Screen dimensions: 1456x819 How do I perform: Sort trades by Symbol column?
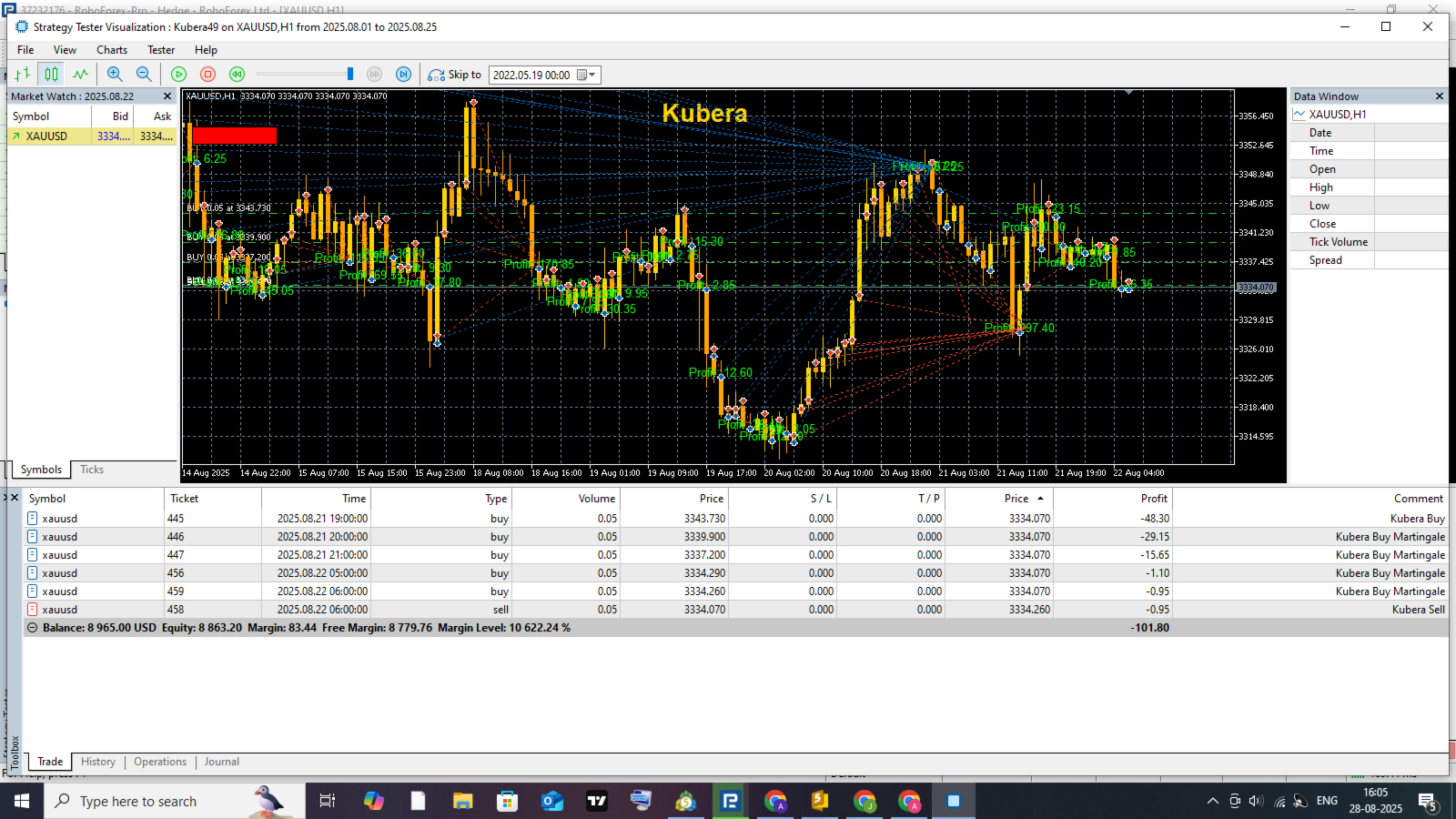click(x=94, y=499)
